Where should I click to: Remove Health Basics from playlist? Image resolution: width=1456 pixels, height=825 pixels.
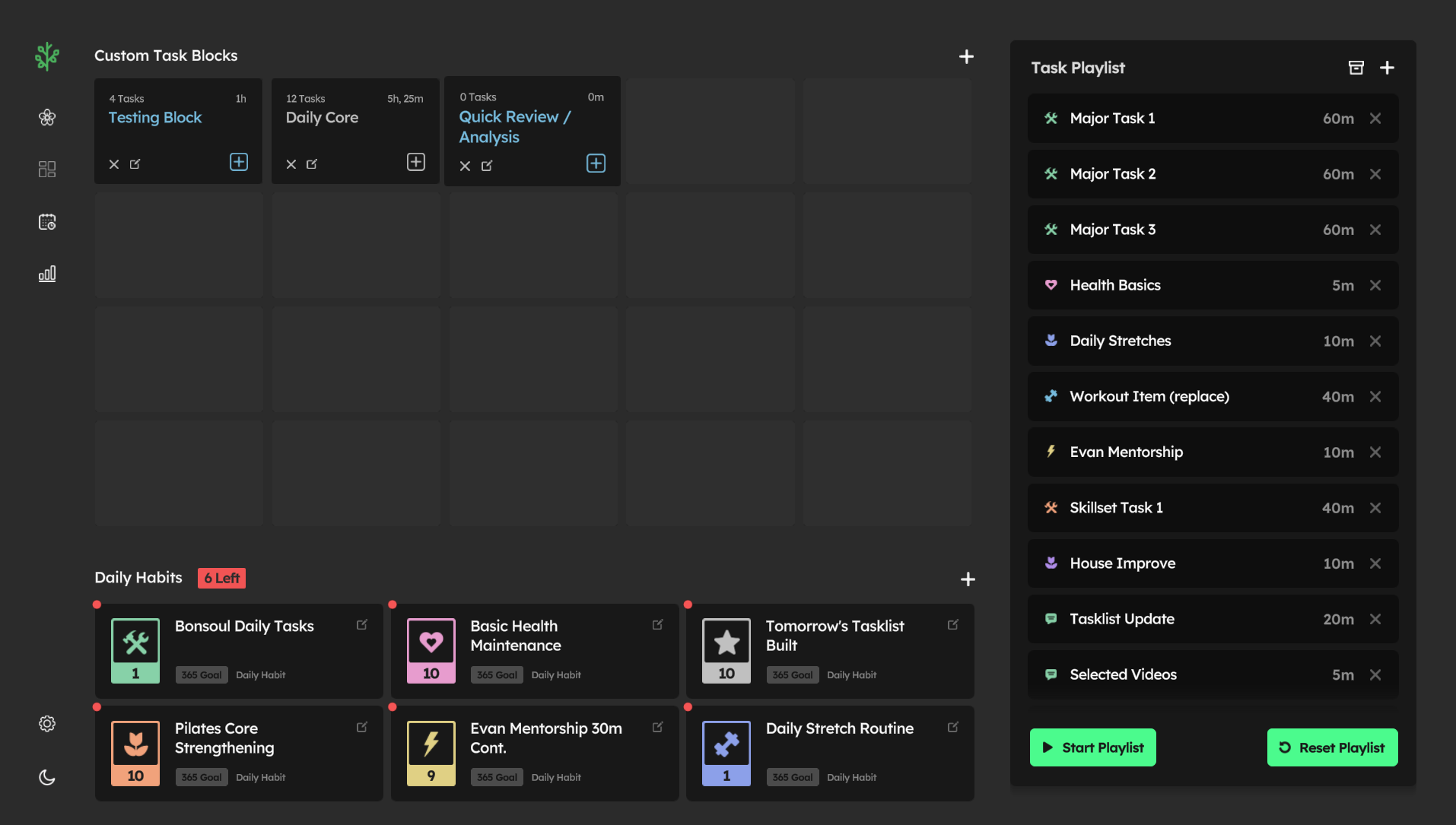coord(1375,285)
